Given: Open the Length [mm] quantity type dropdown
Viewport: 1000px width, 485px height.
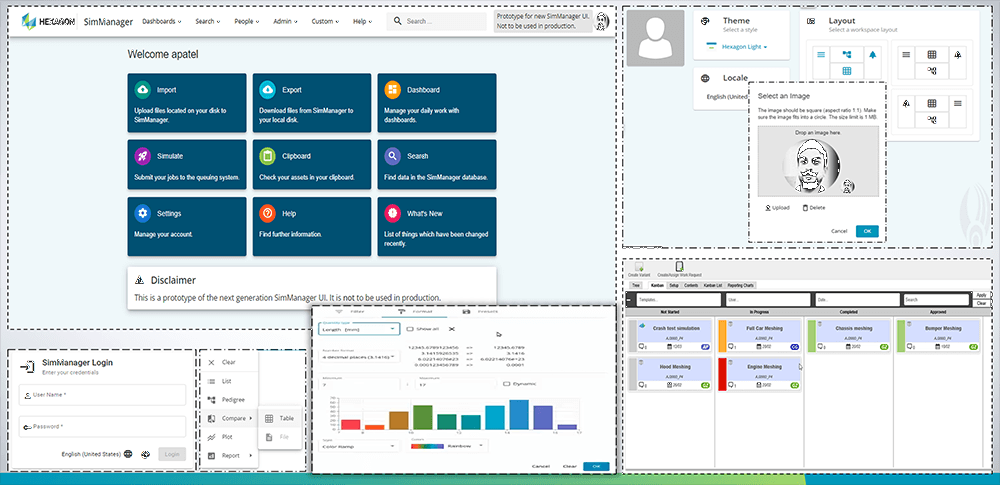Looking at the screenshot, I should click(359, 329).
